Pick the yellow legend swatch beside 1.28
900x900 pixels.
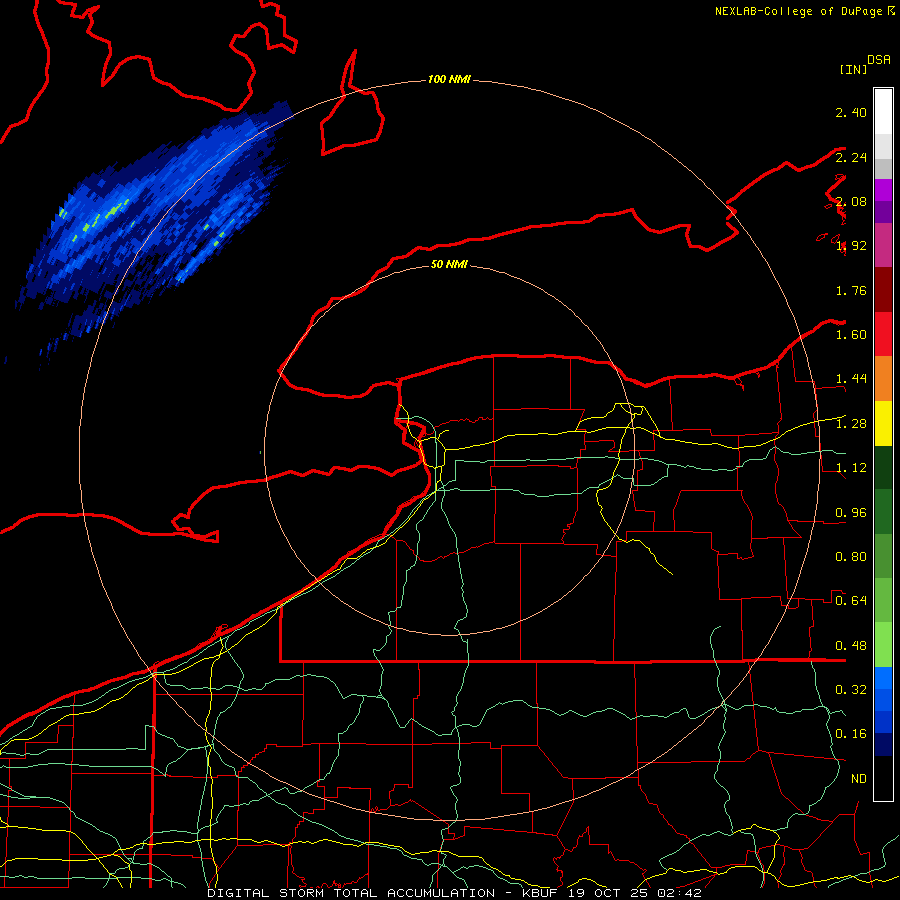pyautogui.click(x=883, y=423)
